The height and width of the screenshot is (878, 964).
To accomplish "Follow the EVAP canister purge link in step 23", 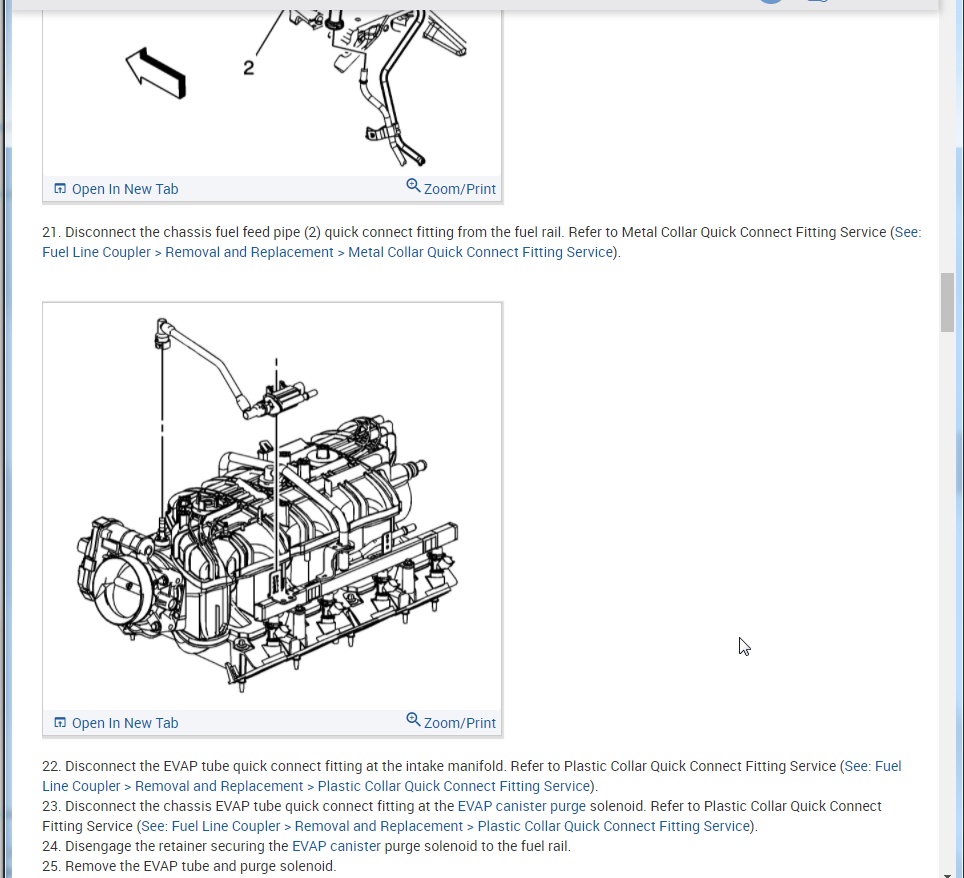I will point(521,806).
